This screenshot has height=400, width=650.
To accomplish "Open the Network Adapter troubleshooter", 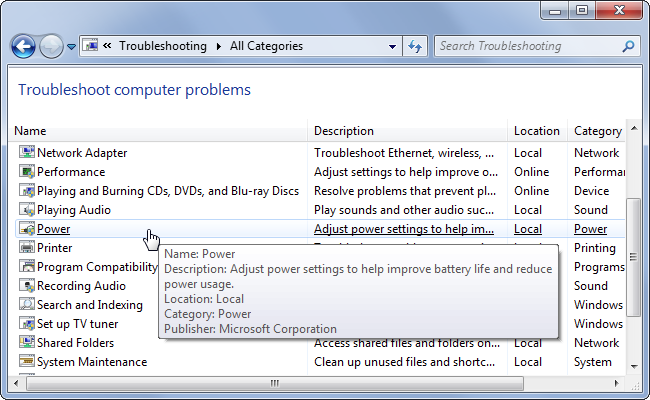I will [x=82, y=153].
